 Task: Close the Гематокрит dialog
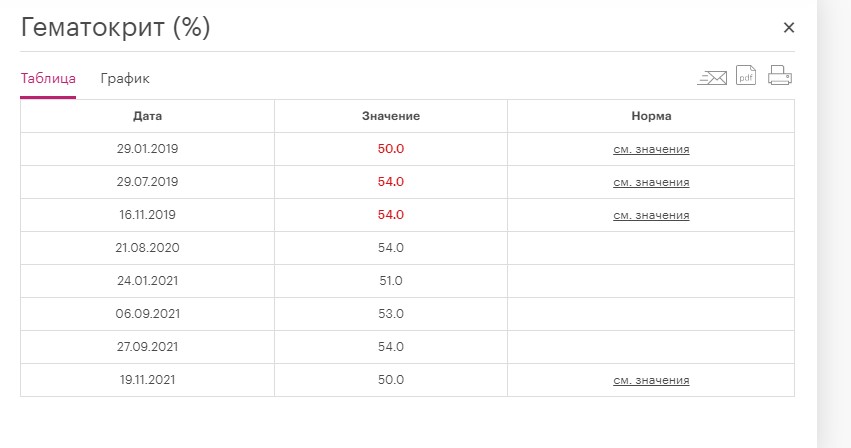click(789, 28)
